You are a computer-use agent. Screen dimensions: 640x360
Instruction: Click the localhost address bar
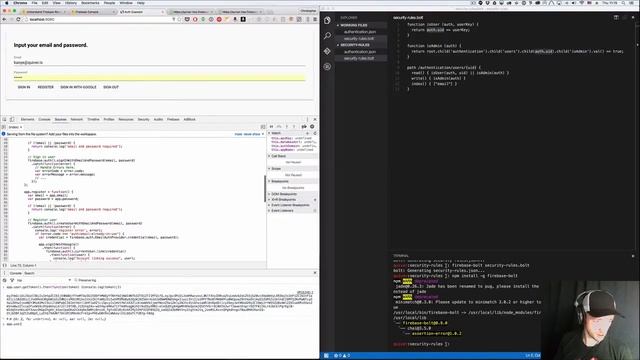(98, 19)
